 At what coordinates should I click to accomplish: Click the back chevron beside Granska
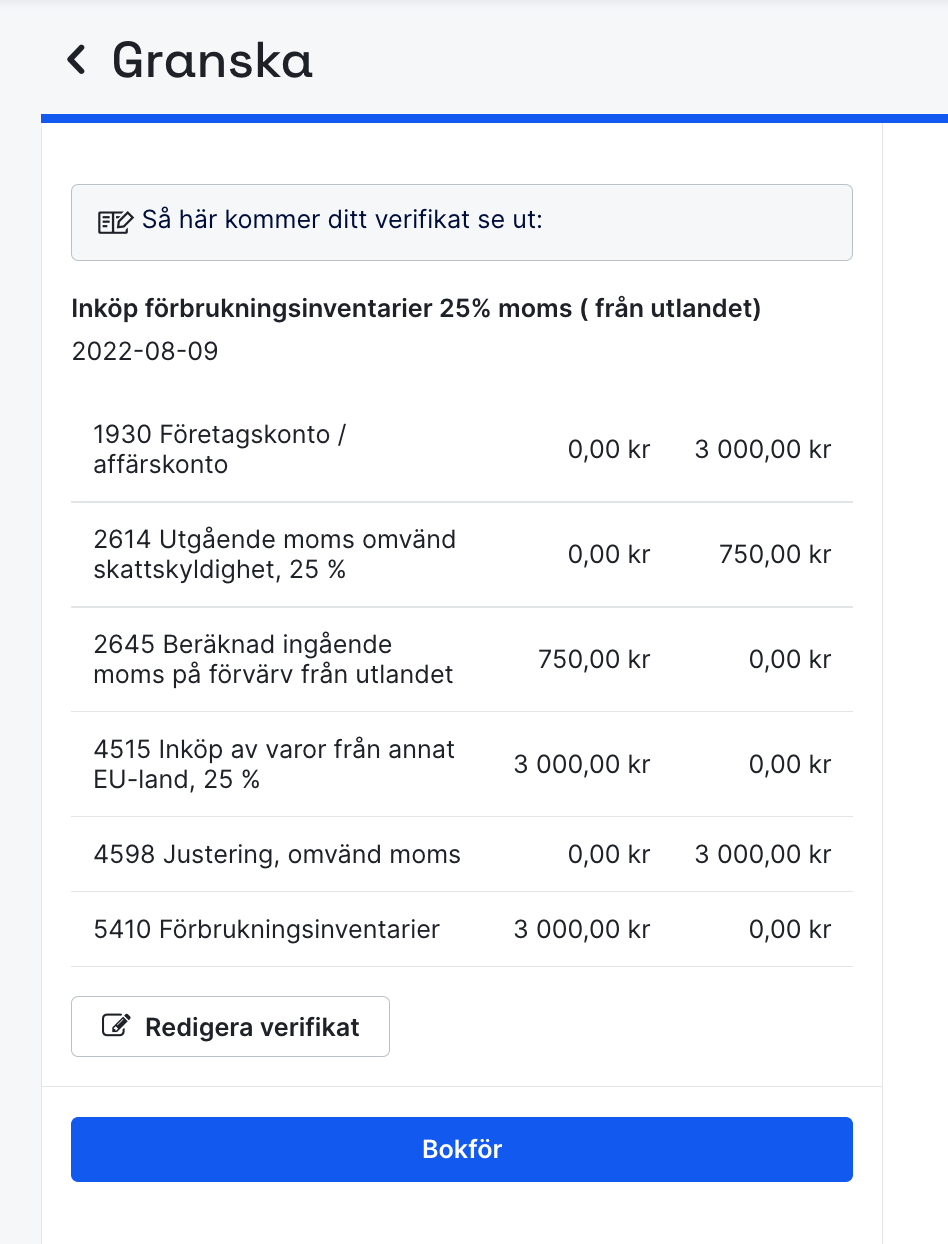point(74,61)
